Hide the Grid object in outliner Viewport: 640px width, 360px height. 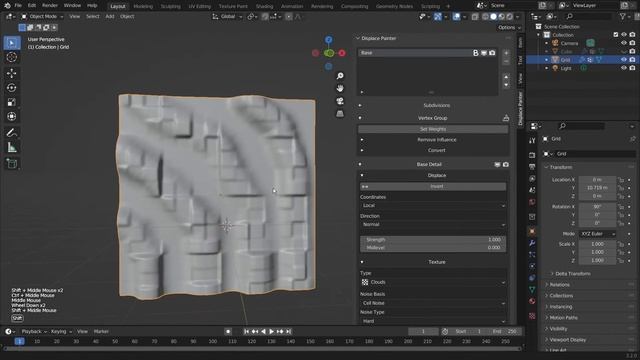[x=624, y=60]
